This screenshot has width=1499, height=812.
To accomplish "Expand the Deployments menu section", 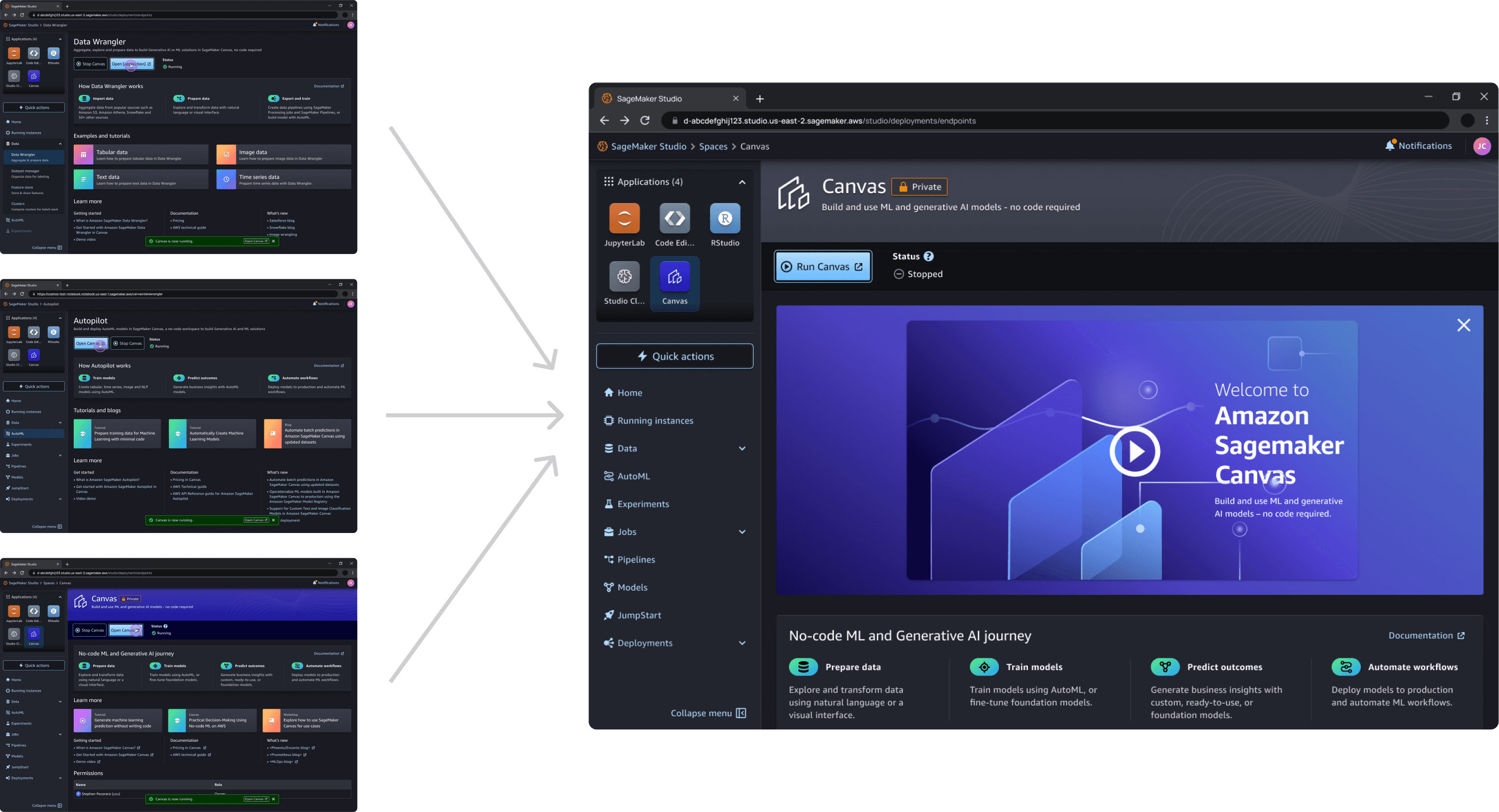I will coord(742,643).
